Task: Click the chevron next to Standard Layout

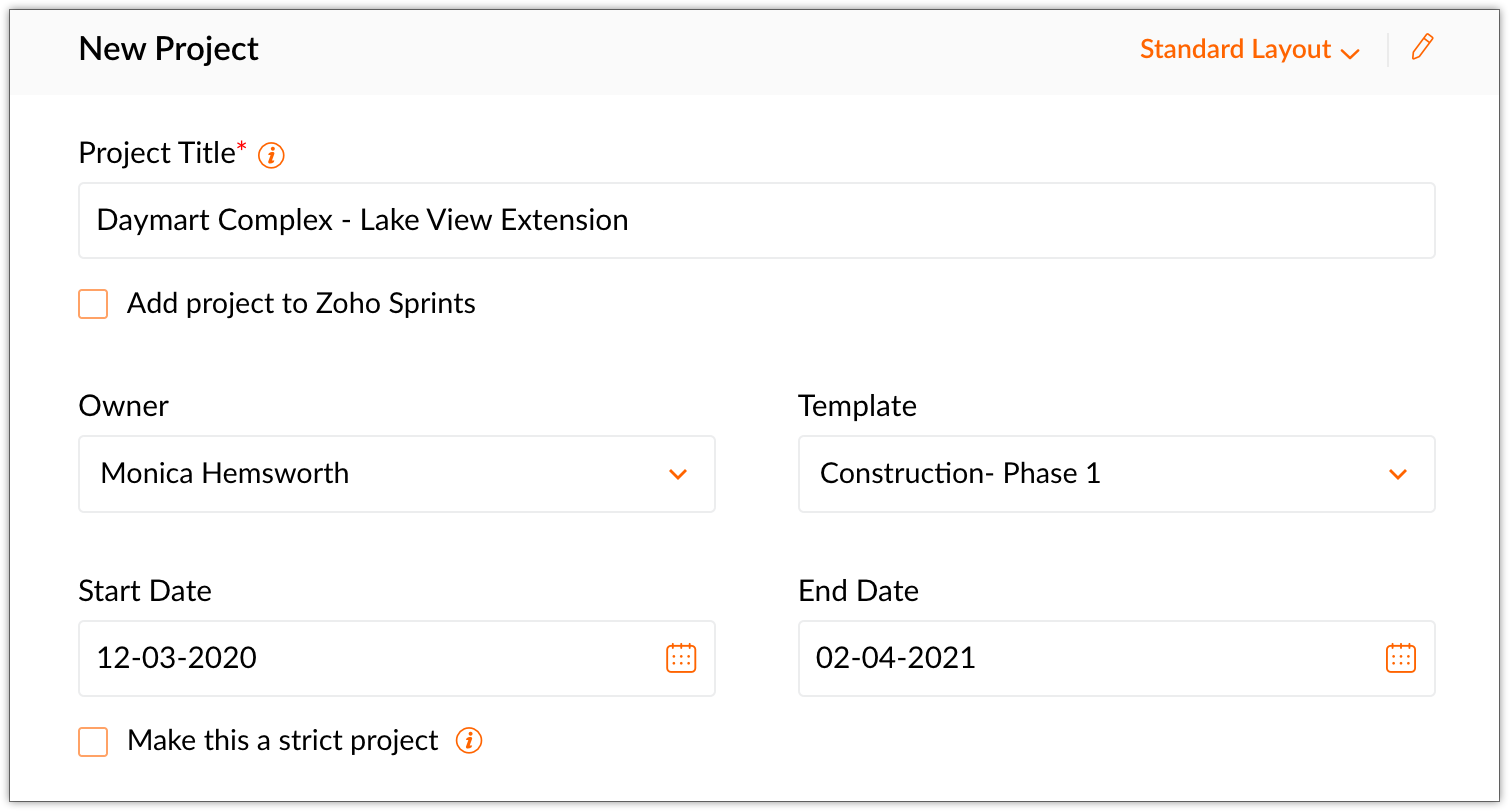Action: pyautogui.click(x=1350, y=53)
